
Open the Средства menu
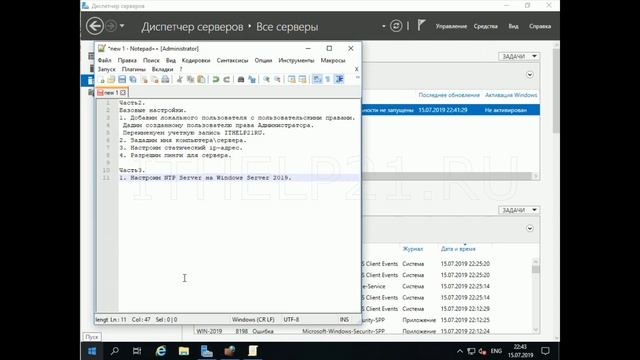point(485,26)
